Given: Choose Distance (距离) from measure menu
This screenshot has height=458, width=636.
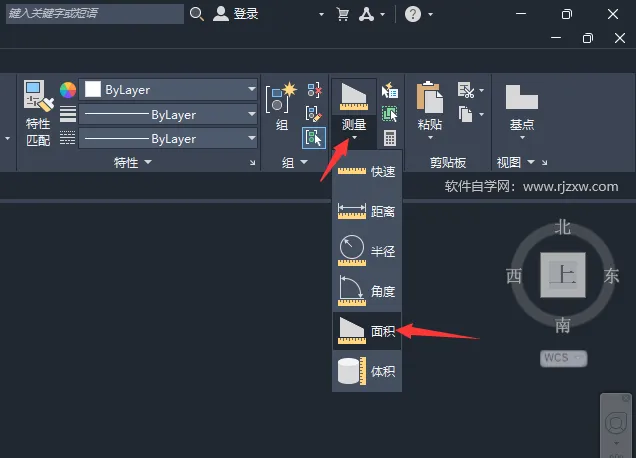Looking at the screenshot, I should click(367, 211).
